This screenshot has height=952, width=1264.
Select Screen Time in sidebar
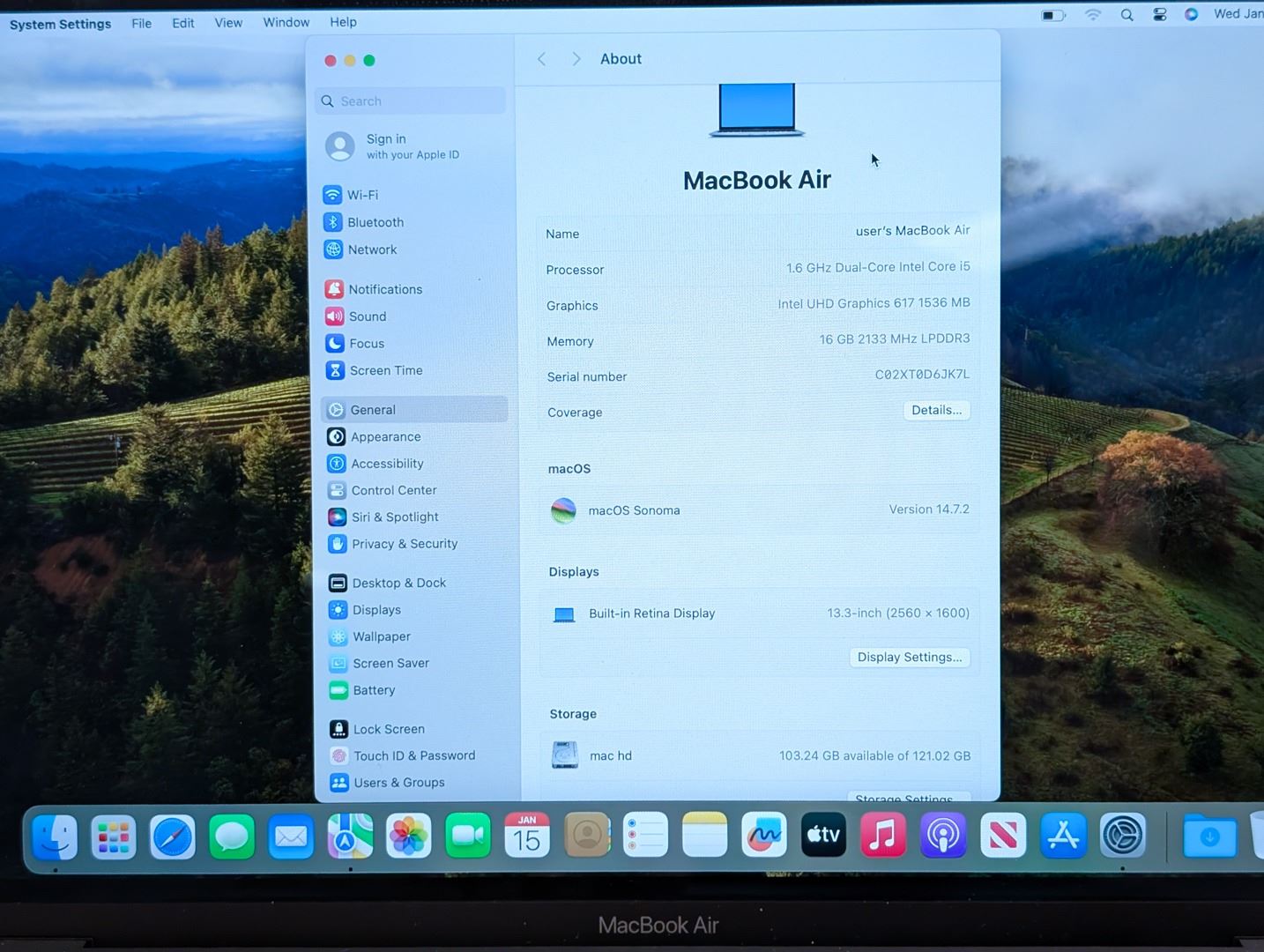pyautogui.click(x=385, y=370)
